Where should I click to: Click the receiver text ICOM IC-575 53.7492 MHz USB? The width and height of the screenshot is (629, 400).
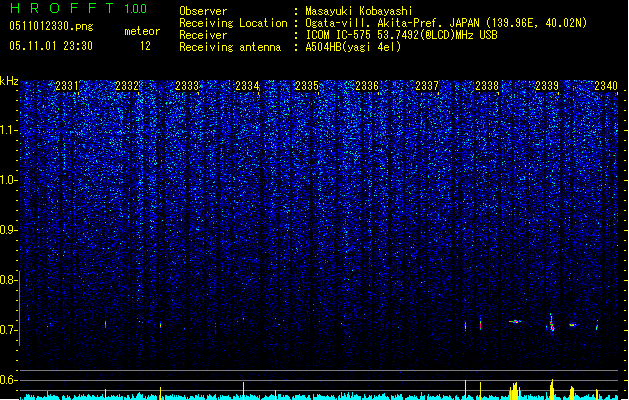click(x=402, y=35)
